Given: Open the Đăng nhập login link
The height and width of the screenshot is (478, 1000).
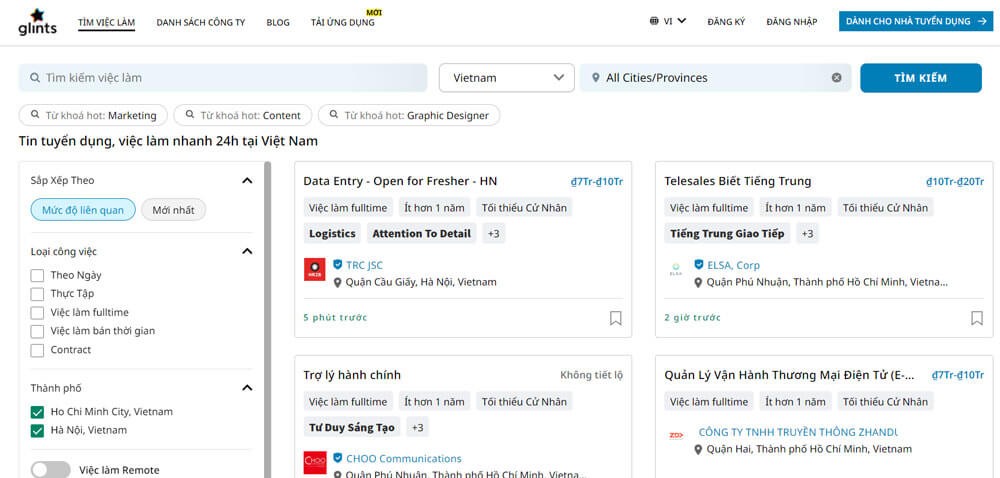Looking at the screenshot, I should [791, 22].
